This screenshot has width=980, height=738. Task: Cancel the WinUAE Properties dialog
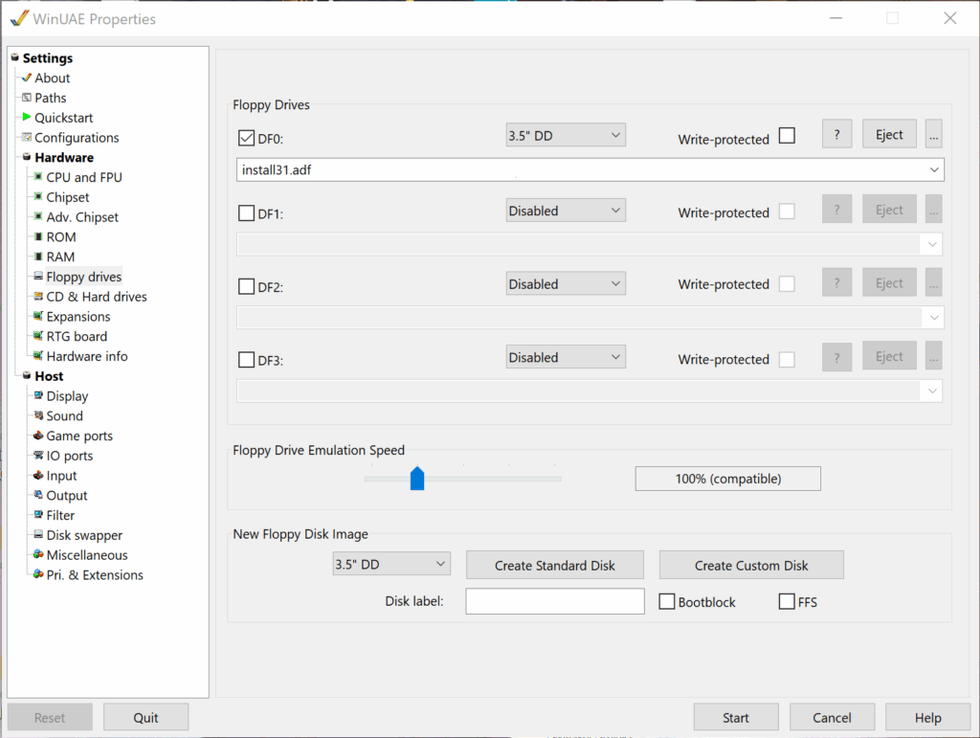832,717
